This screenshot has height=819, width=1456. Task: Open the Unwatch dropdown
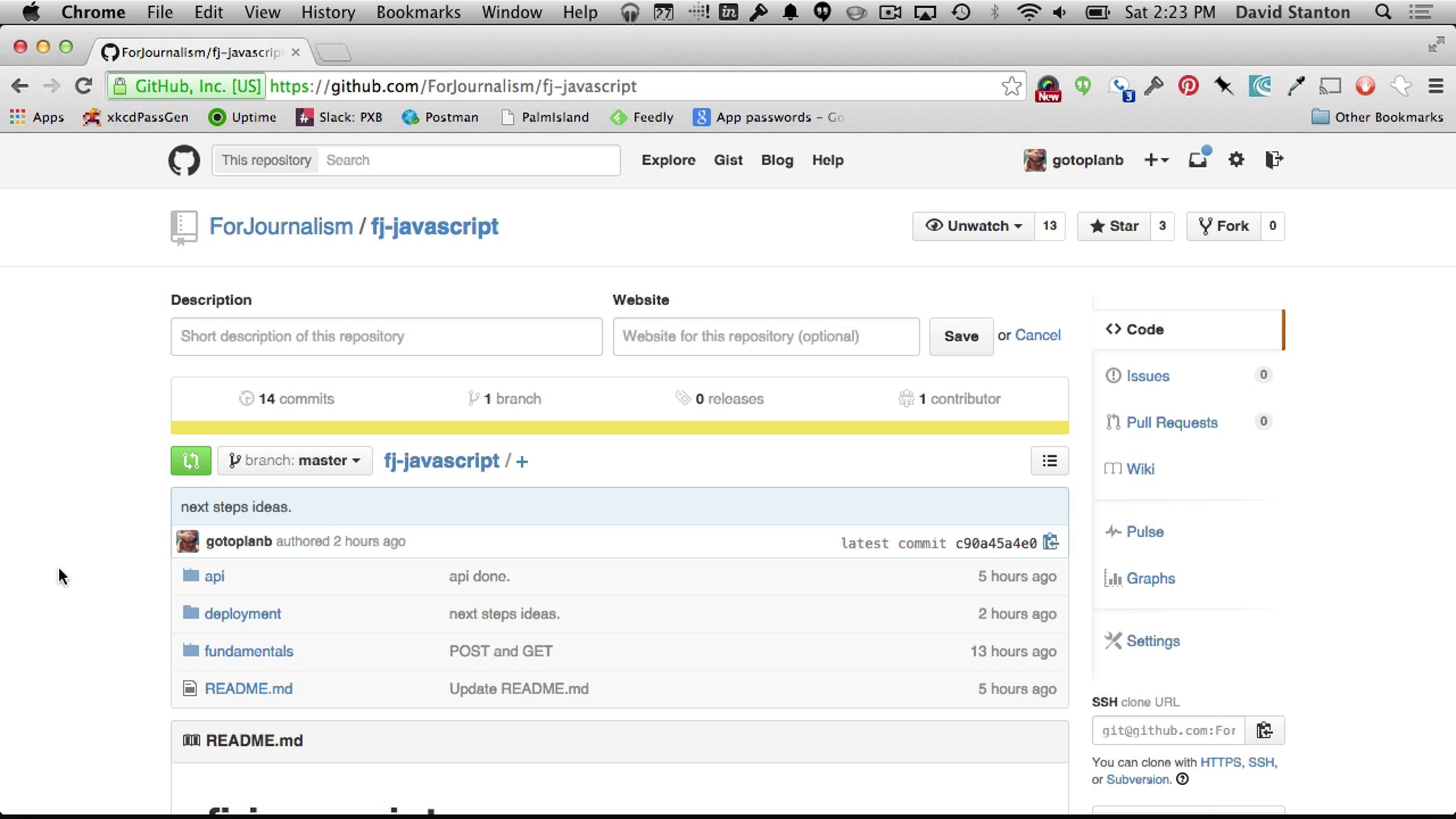[x=974, y=226]
